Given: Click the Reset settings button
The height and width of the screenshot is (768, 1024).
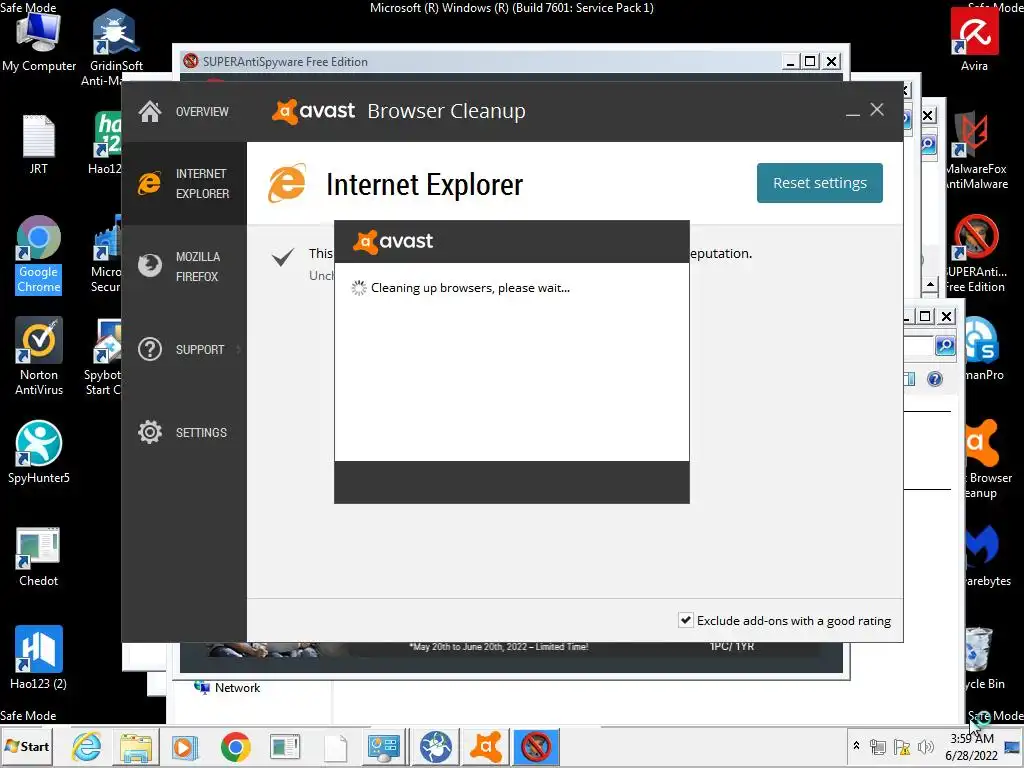Looking at the screenshot, I should pos(820,183).
